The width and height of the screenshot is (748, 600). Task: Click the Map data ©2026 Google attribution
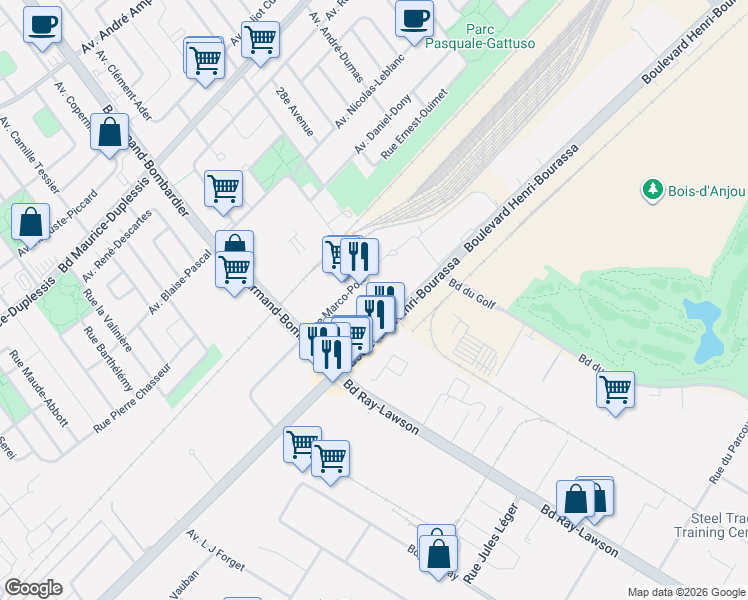pos(686,592)
